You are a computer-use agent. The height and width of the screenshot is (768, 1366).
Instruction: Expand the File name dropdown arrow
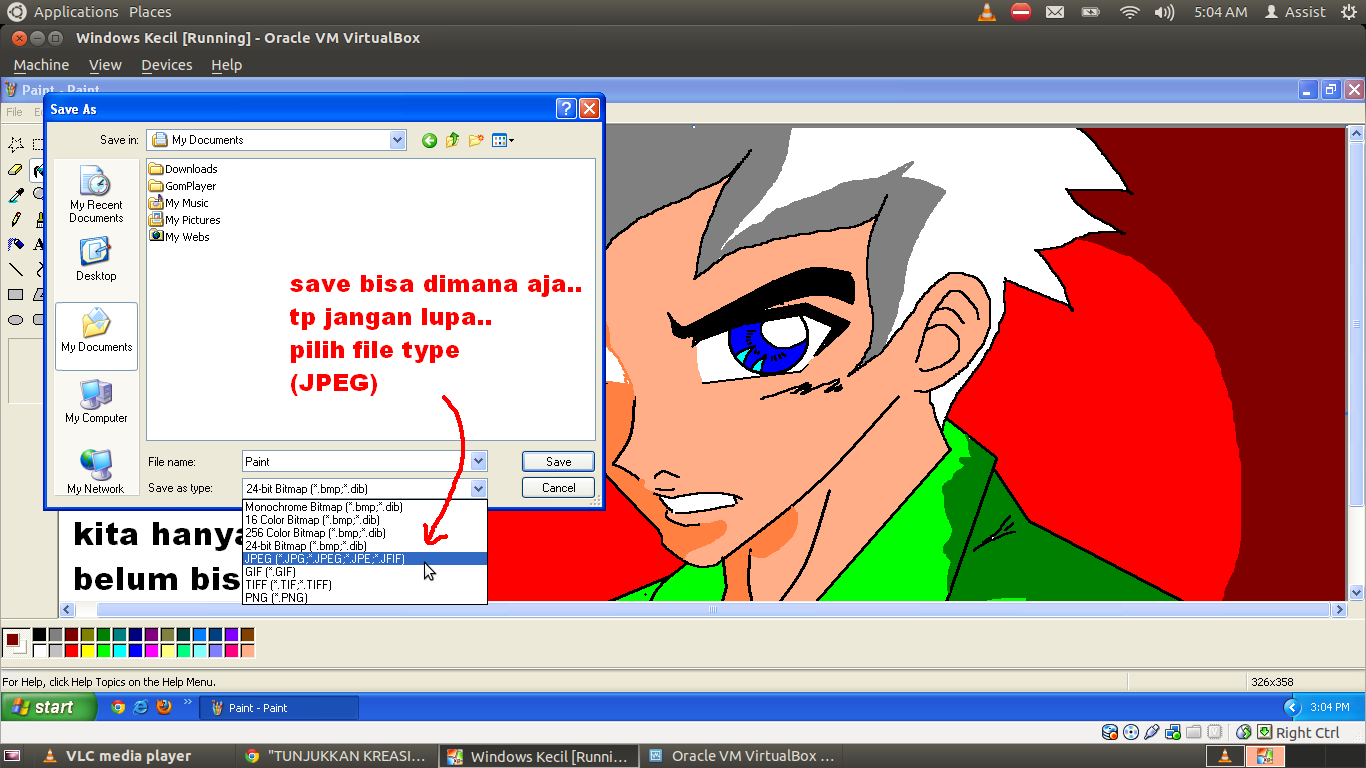tap(478, 461)
